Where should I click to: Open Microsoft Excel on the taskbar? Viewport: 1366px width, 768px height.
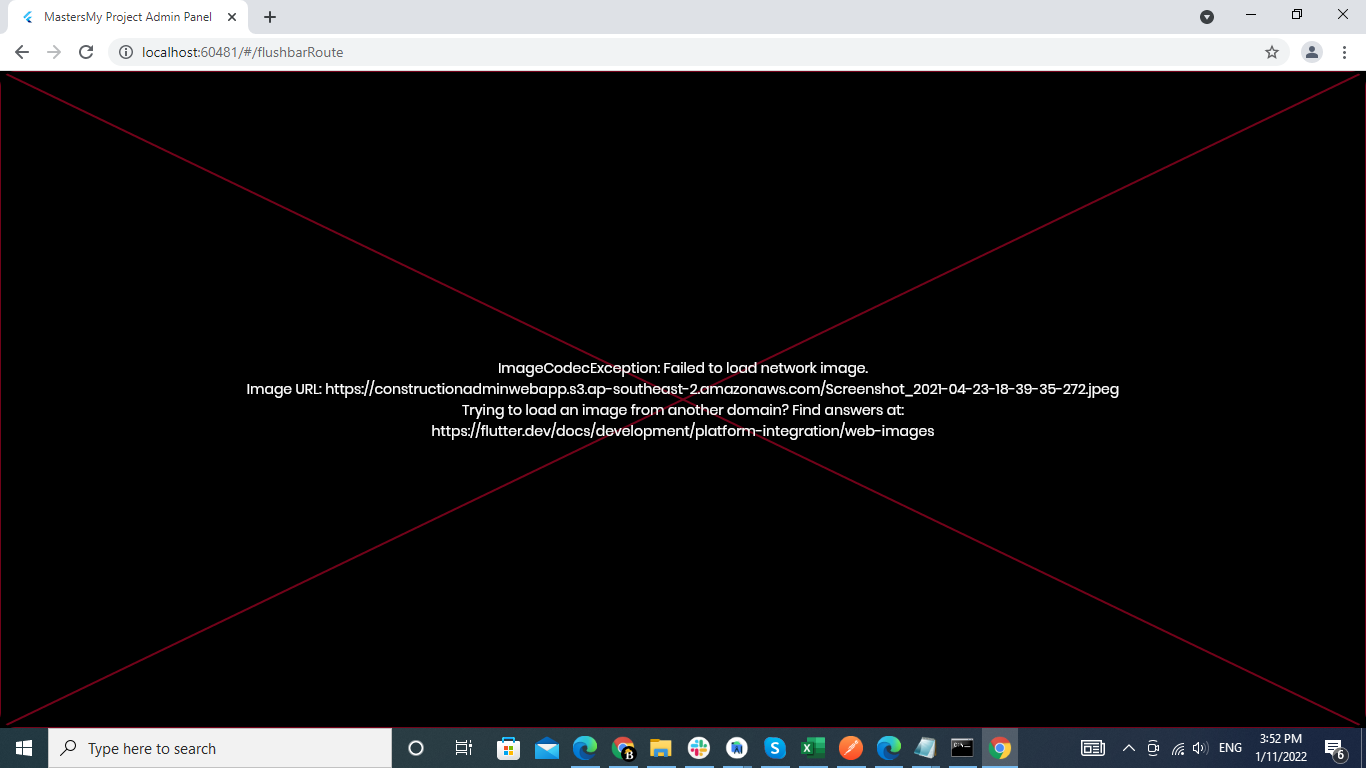pyautogui.click(x=813, y=747)
